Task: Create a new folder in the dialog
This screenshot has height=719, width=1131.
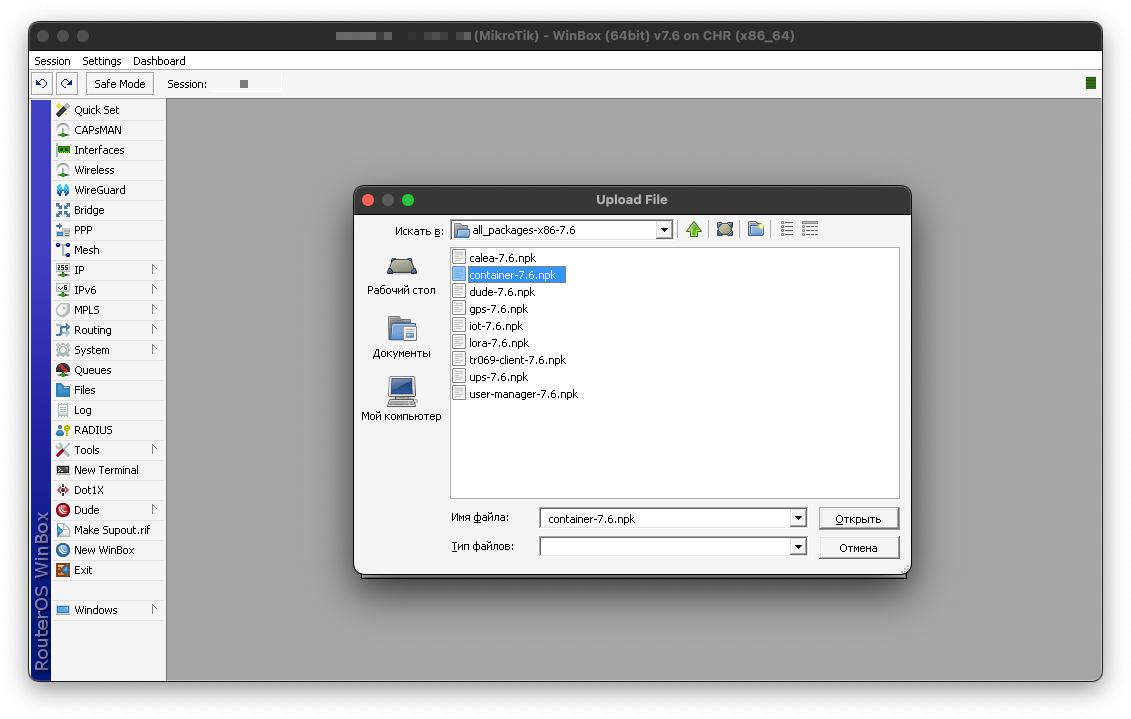Action: (x=755, y=229)
